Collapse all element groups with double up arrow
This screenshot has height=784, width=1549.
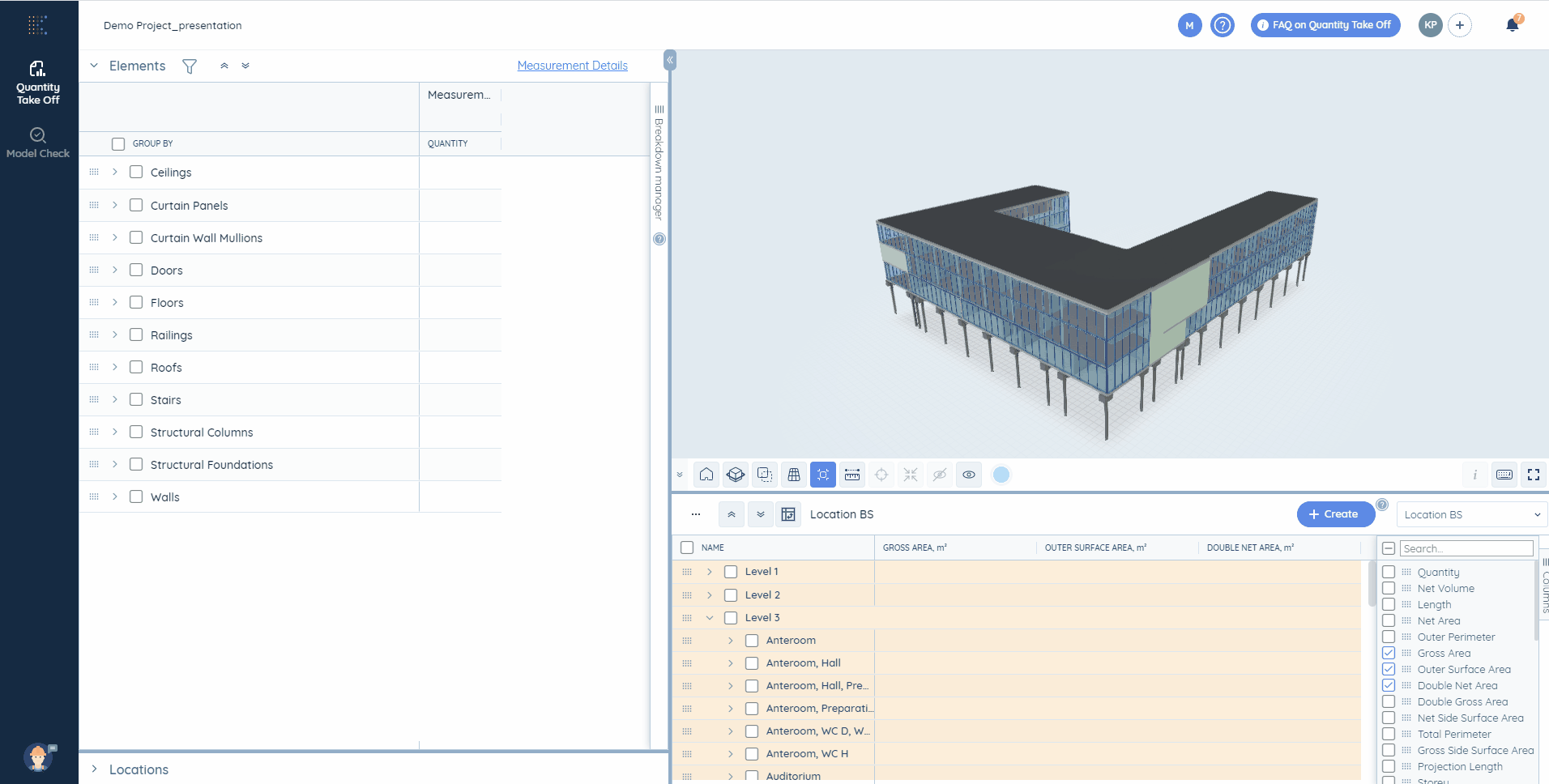pos(224,66)
